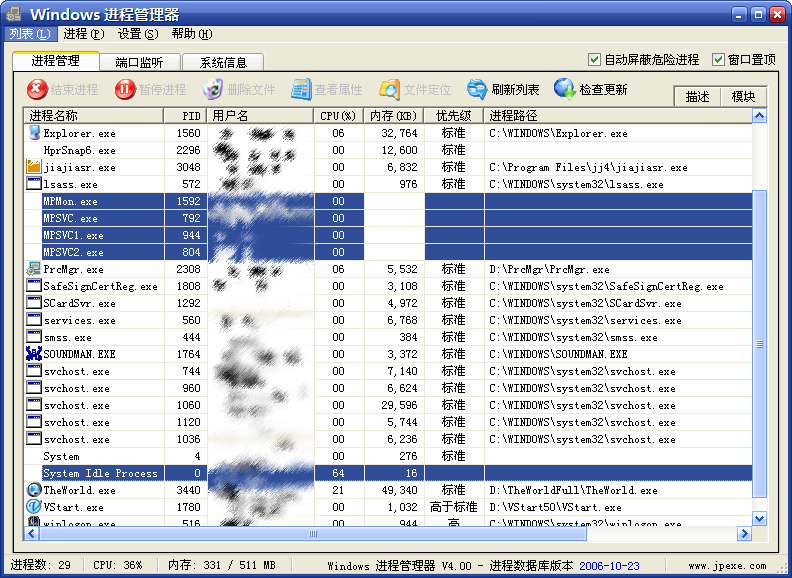Image resolution: width=792 pixels, height=578 pixels.
Task: Click the 内存: 331 / 511 MB status entry
Action: point(222,565)
